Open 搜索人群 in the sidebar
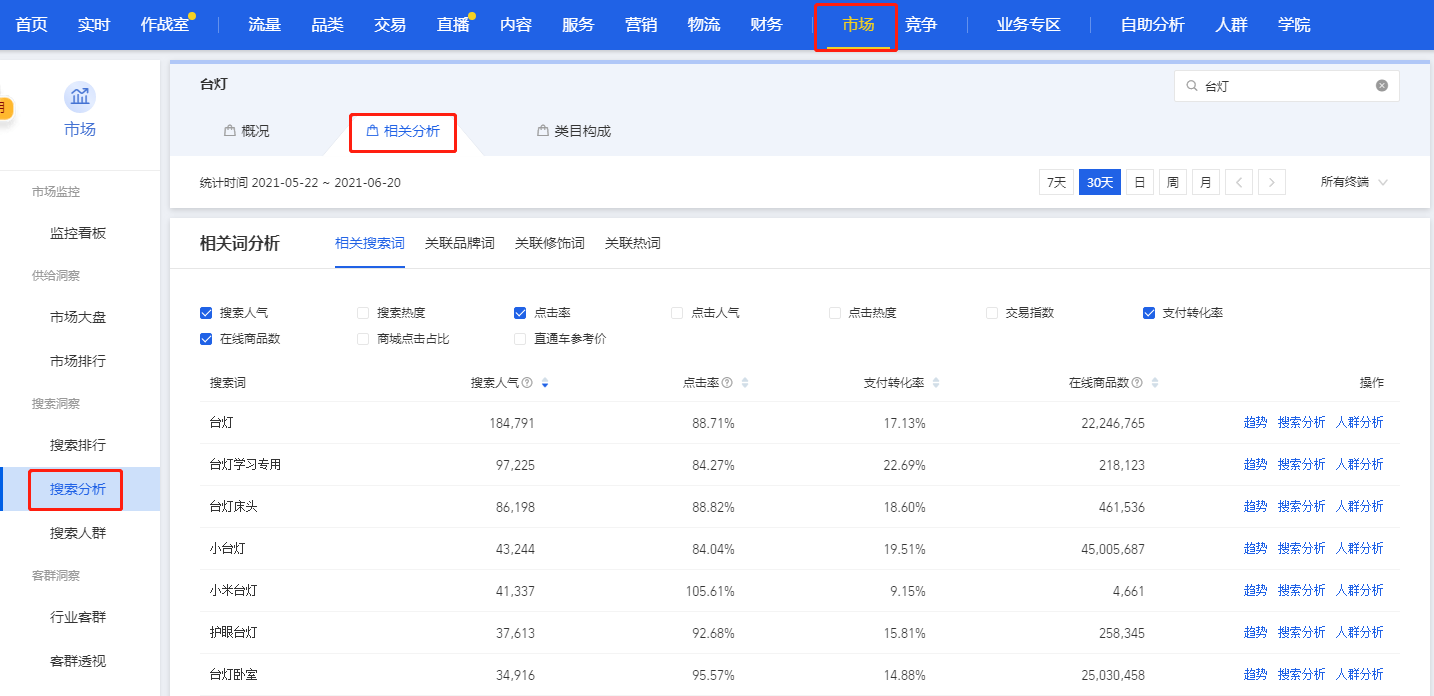The image size is (1434, 696). tap(78, 533)
